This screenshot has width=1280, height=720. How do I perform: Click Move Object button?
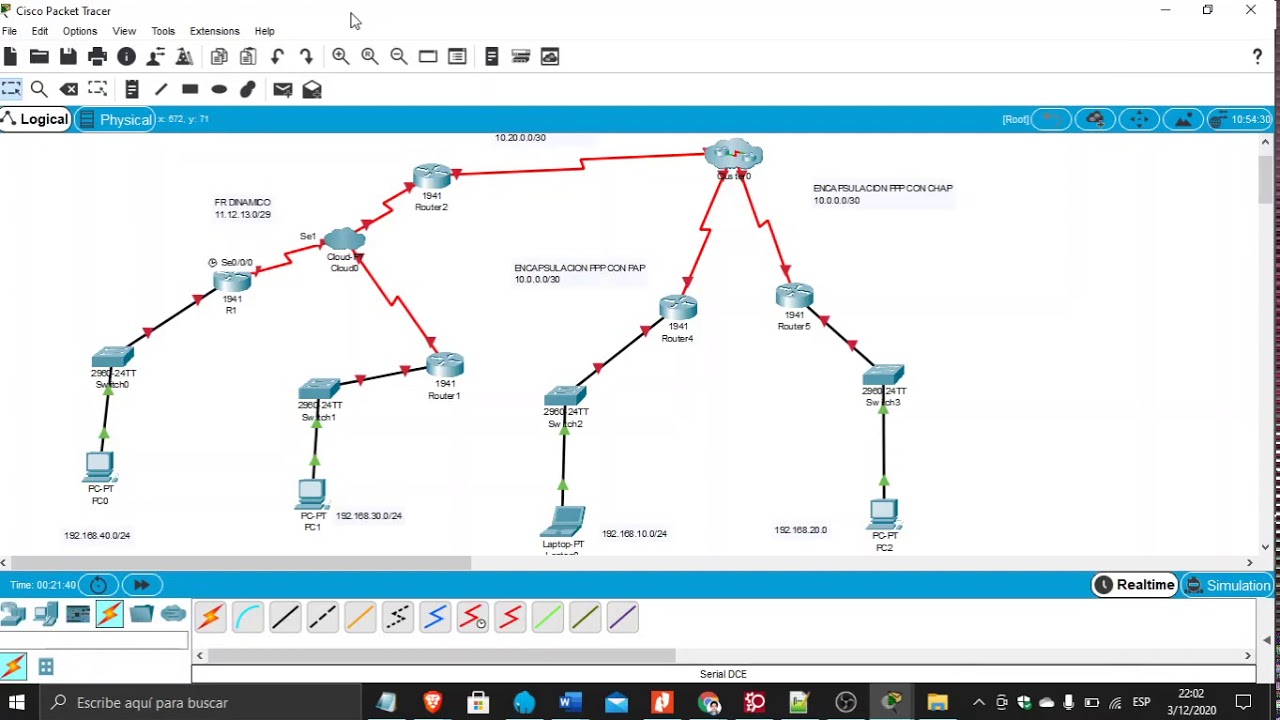pos(1139,119)
